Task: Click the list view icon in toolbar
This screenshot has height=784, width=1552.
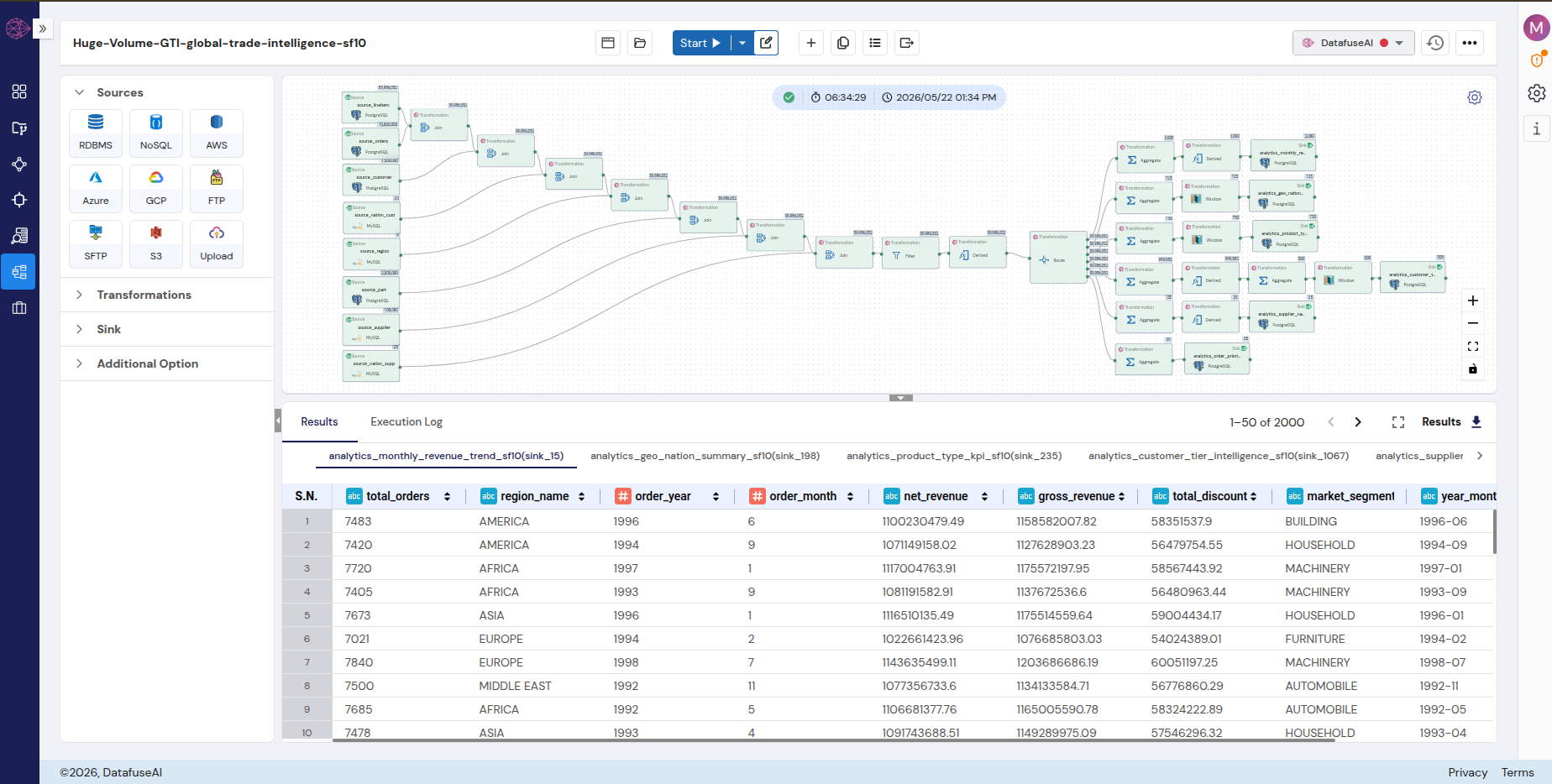Action: tap(875, 43)
